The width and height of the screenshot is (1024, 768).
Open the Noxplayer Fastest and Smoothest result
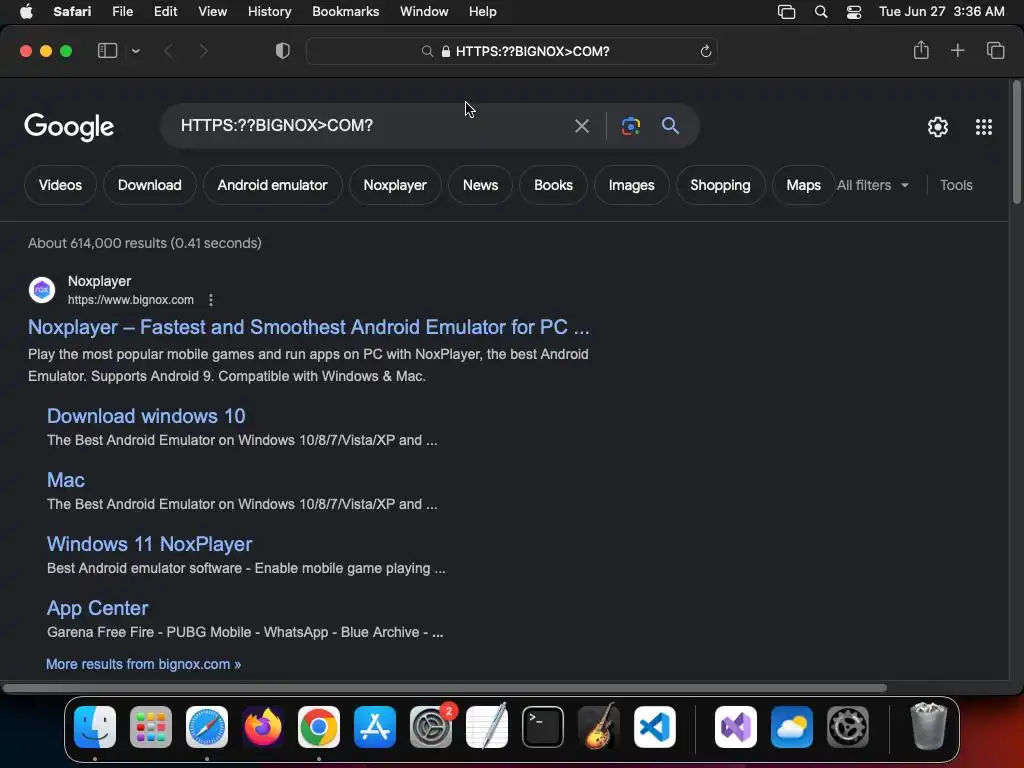tap(308, 327)
